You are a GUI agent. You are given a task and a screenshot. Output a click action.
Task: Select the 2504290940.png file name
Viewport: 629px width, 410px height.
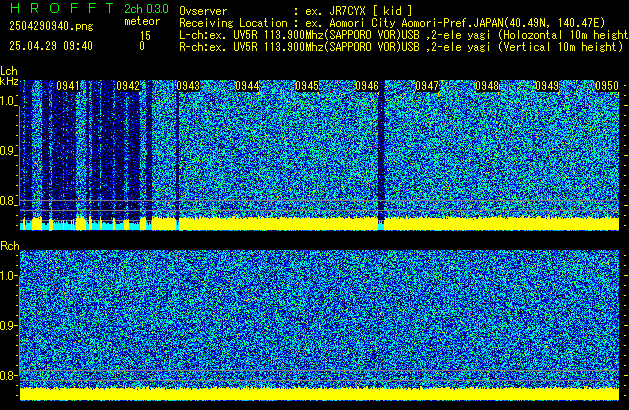coord(51,26)
